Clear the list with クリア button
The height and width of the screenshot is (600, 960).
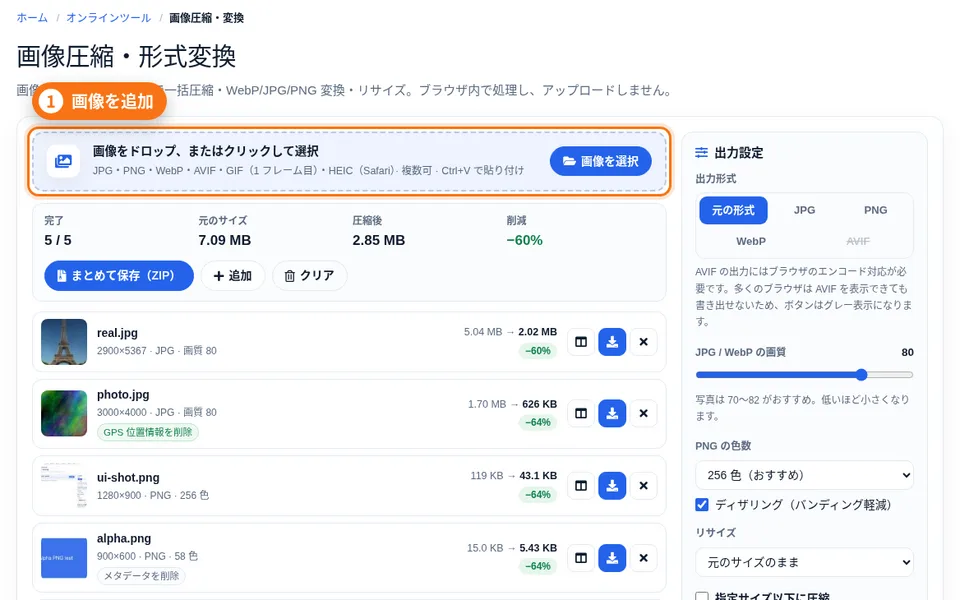pyautogui.click(x=309, y=276)
